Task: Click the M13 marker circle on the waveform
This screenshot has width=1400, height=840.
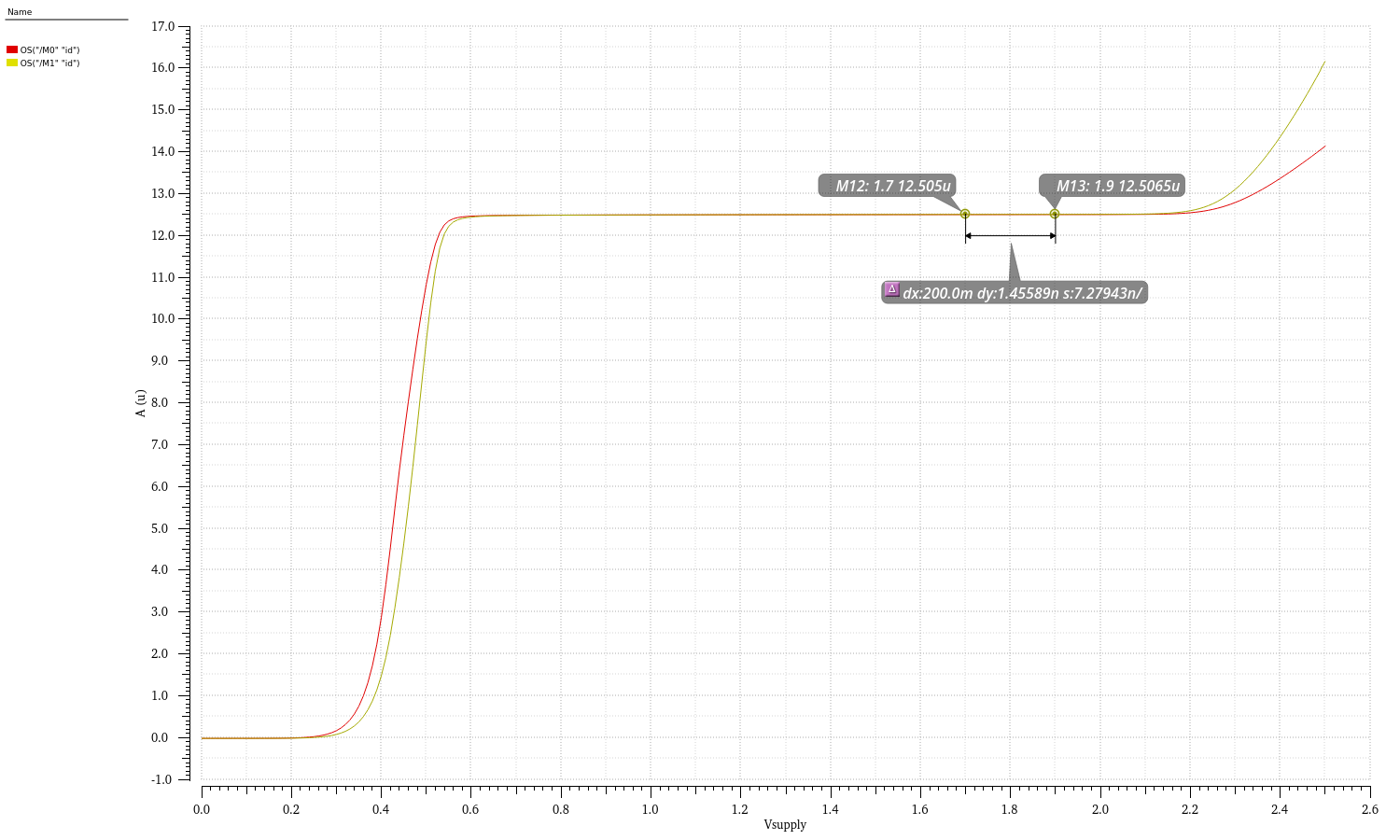Action: (1054, 213)
